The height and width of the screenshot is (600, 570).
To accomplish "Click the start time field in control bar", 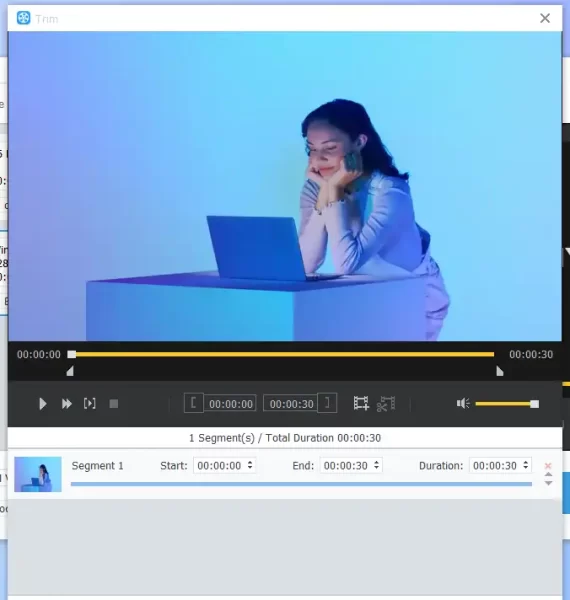I will [x=230, y=404].
